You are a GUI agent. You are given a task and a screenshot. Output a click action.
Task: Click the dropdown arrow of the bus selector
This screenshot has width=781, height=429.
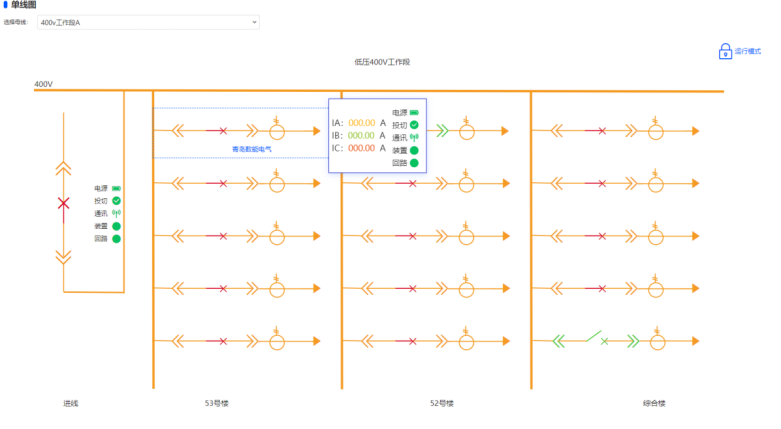tap(254, 21)
